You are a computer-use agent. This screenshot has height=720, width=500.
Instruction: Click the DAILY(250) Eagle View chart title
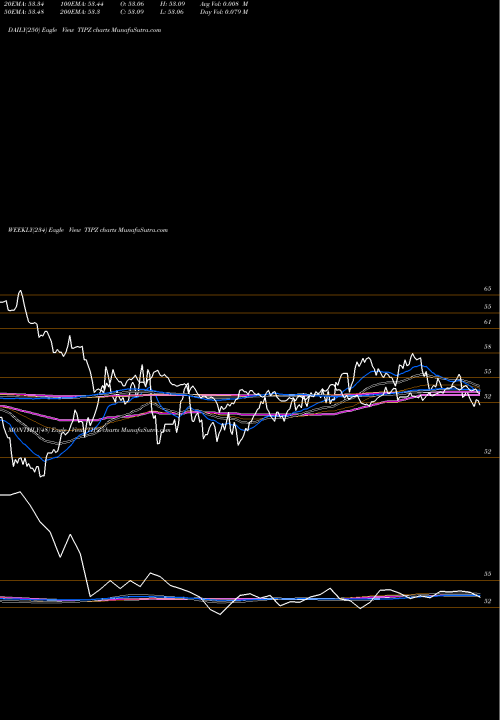tap(84, 30)
